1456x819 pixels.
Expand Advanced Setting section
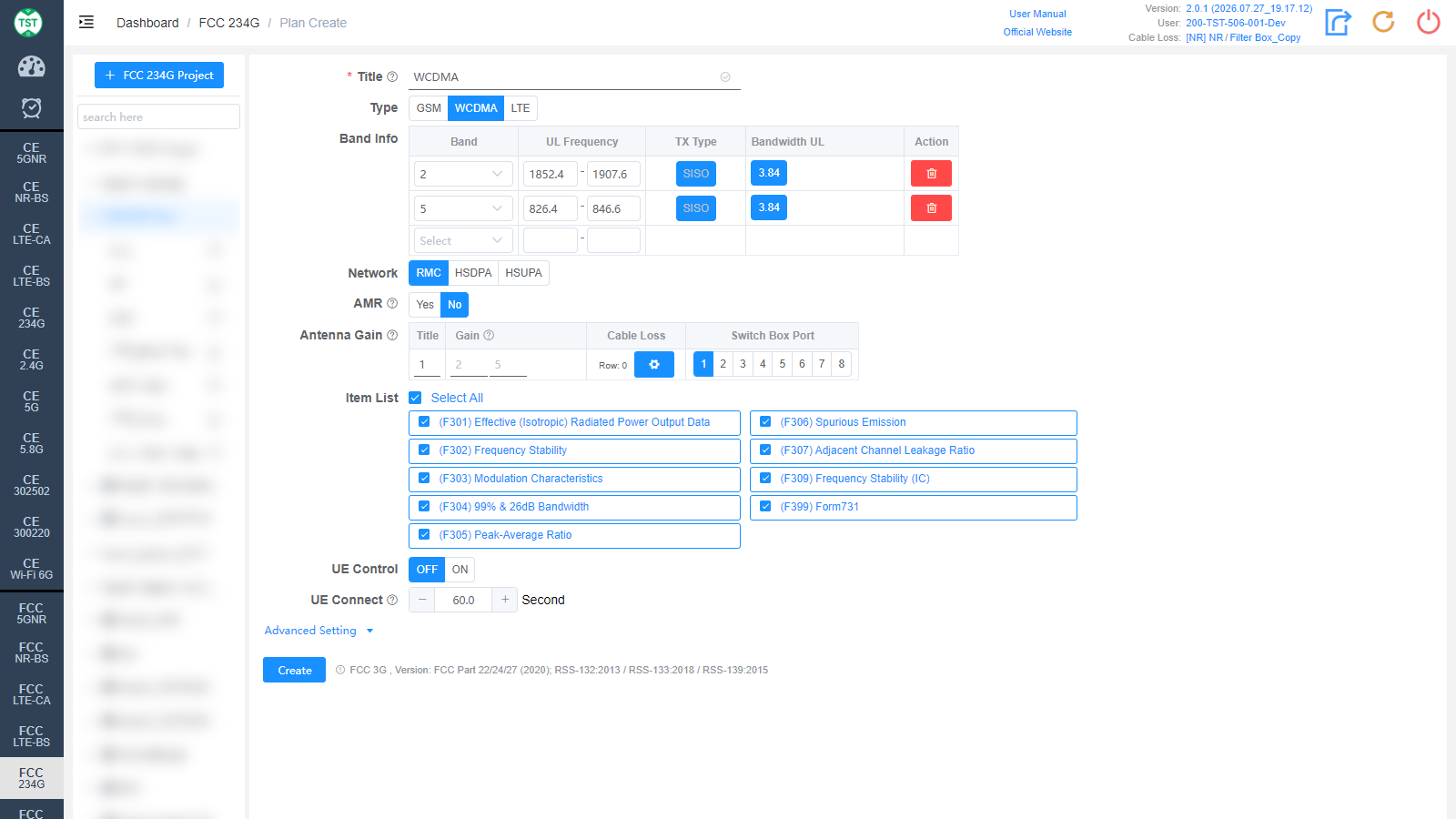click(x=318, y=631)
